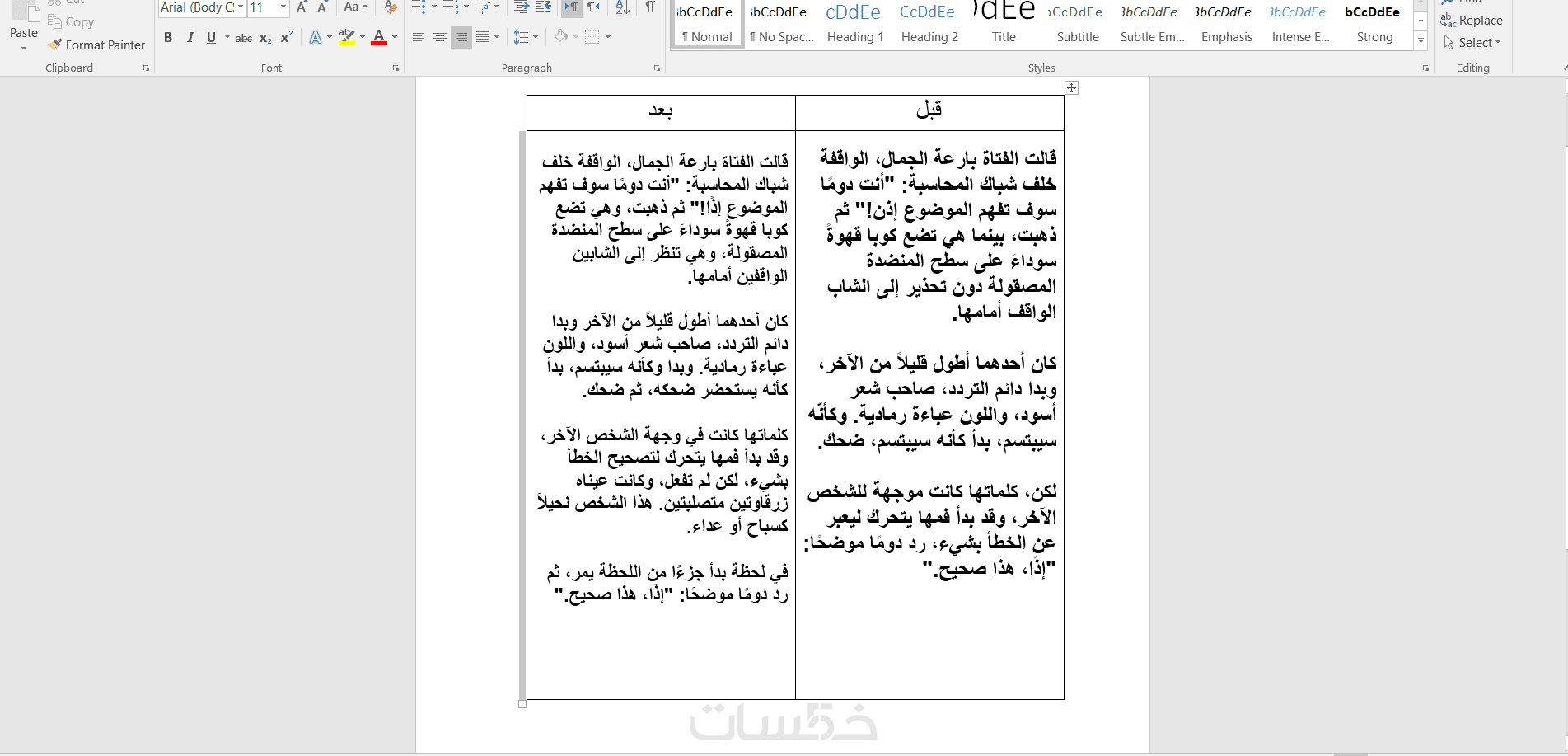This screenshot has width=1568, height=756.
Task: Toggle Strikethrough formatting
Action: coord(244,37)
